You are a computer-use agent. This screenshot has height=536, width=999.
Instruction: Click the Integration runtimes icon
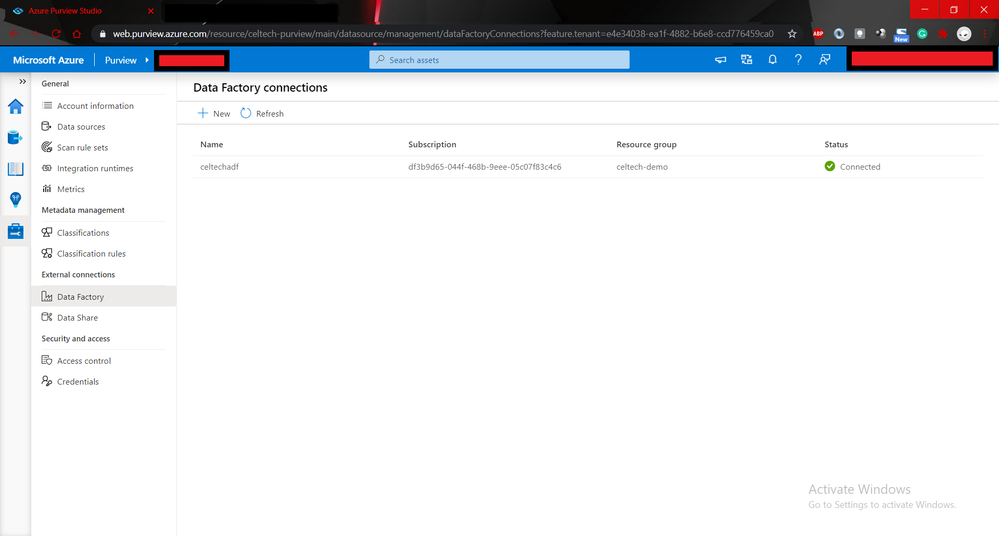47,168
